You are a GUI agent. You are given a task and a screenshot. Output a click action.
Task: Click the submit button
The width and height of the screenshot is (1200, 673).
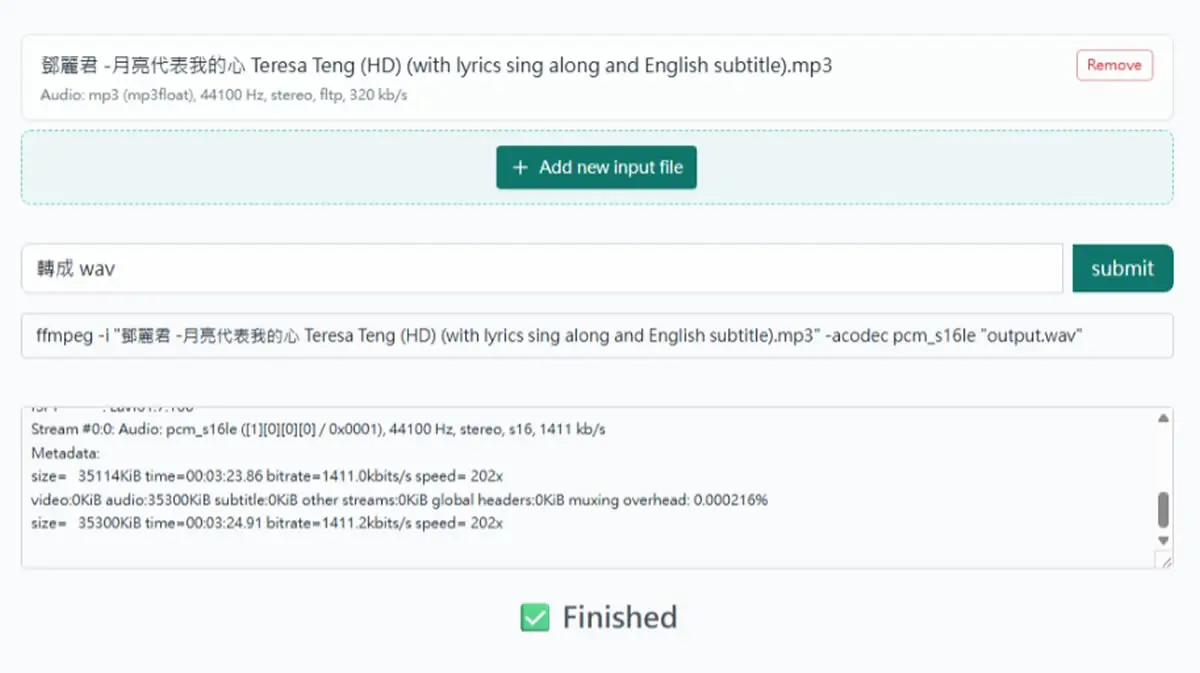pyautogui.click(x=1122, y=268)
